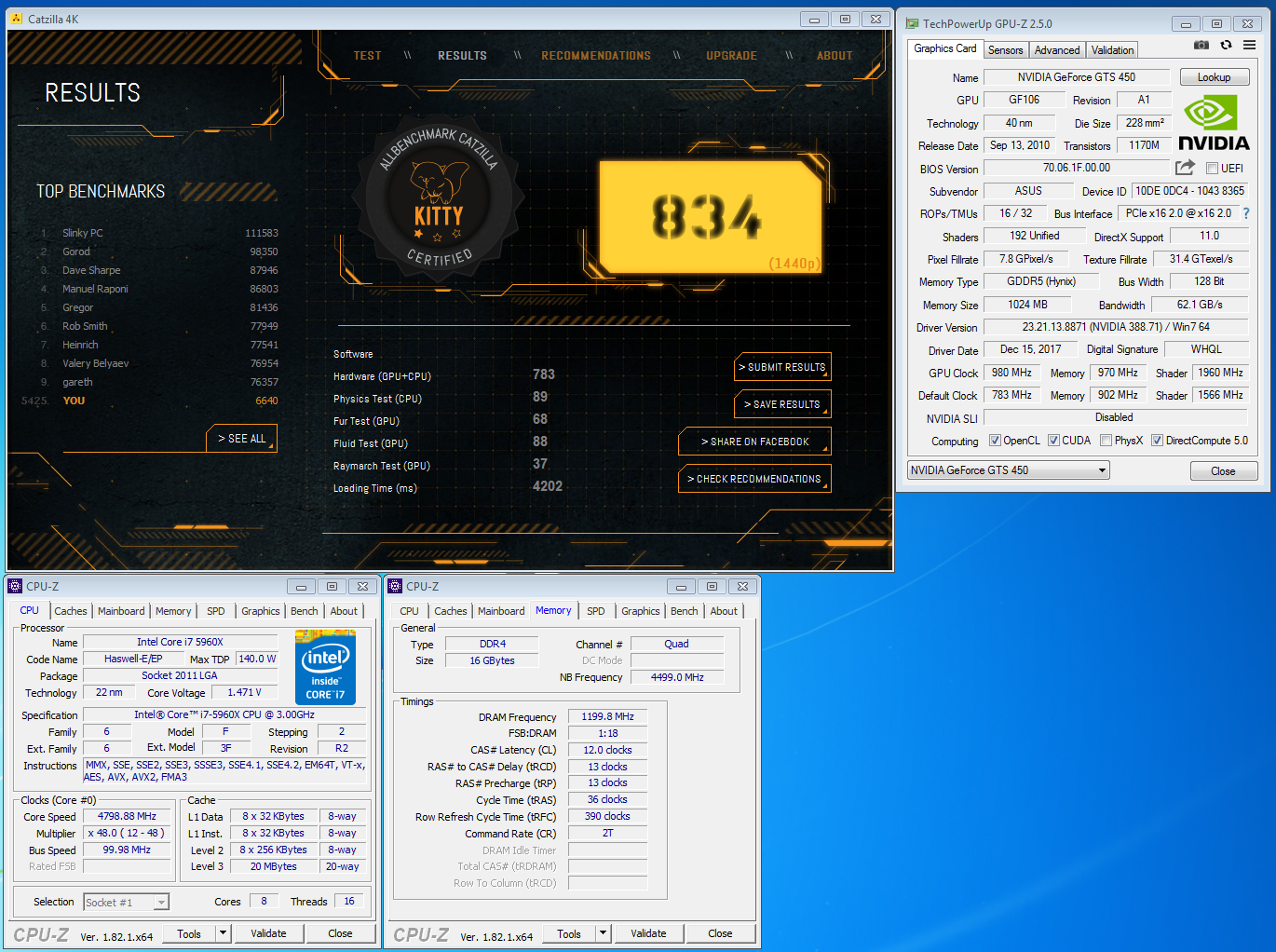Toggle the PhysX checkbox
This screenshot has height=952, width=1276.
tap(1106, 441)
